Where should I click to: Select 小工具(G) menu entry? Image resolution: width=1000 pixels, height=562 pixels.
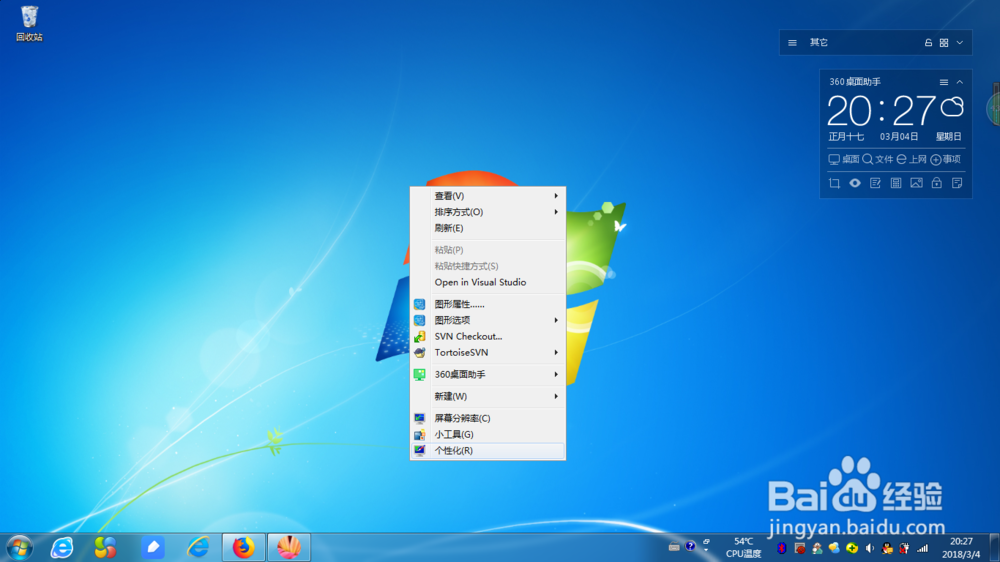(488, 434)
